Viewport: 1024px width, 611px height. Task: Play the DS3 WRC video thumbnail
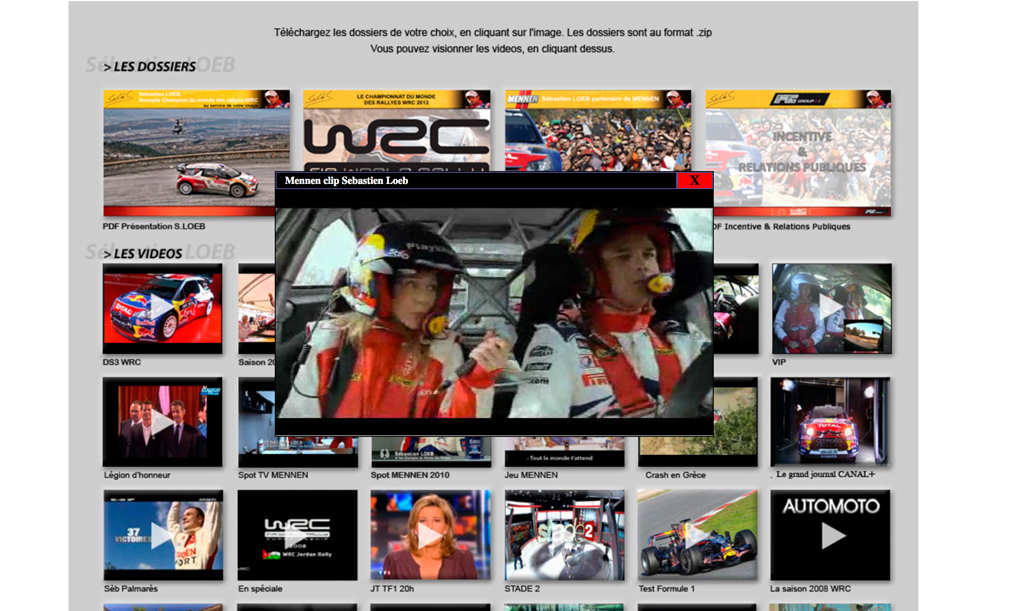click(162, 308)
